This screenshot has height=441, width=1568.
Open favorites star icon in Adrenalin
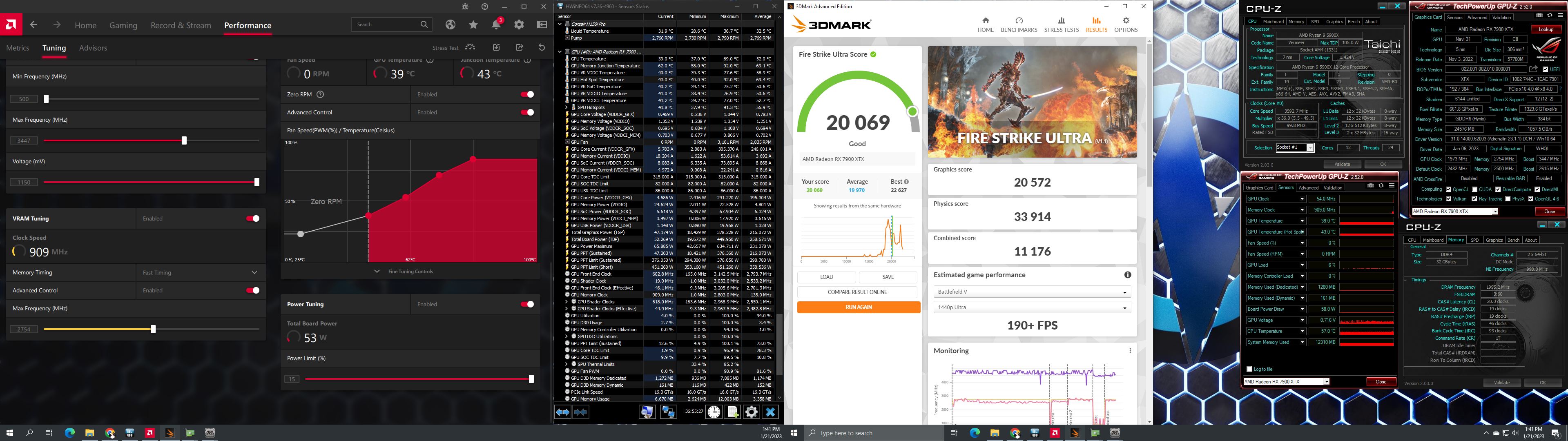[x=473, y=25]
